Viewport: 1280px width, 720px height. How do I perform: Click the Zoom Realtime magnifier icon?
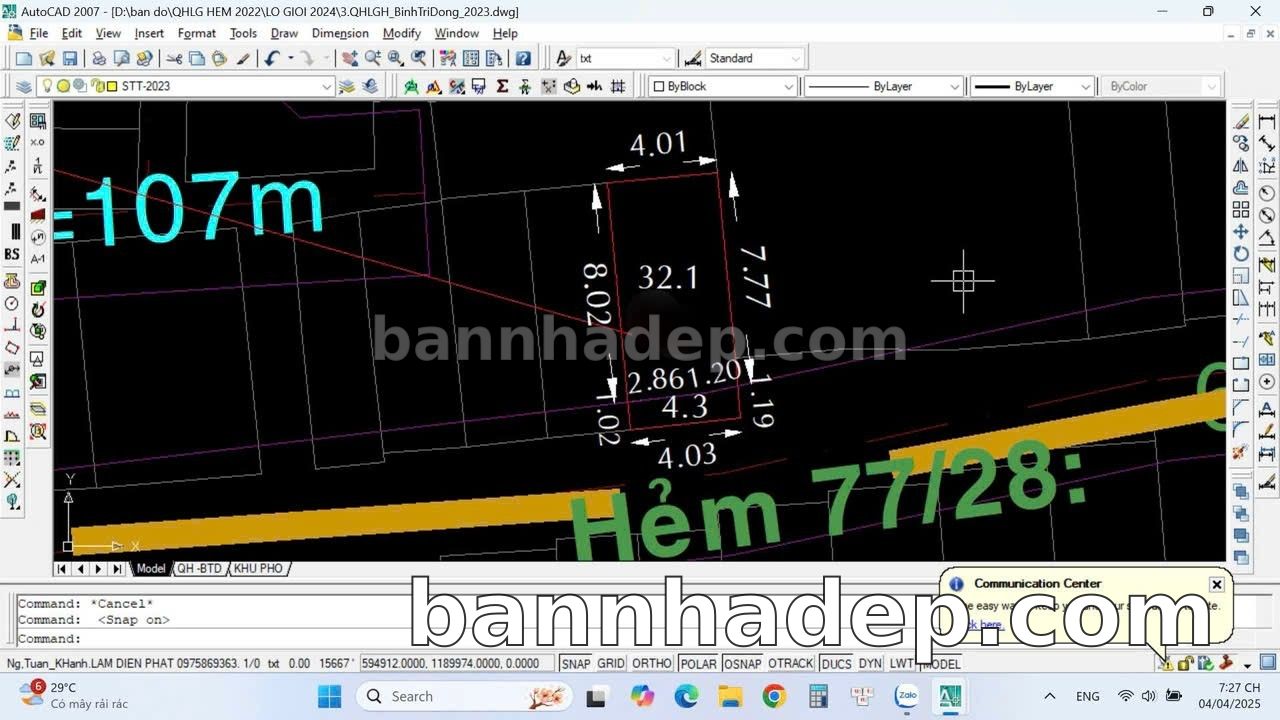(x=372, y=59)
